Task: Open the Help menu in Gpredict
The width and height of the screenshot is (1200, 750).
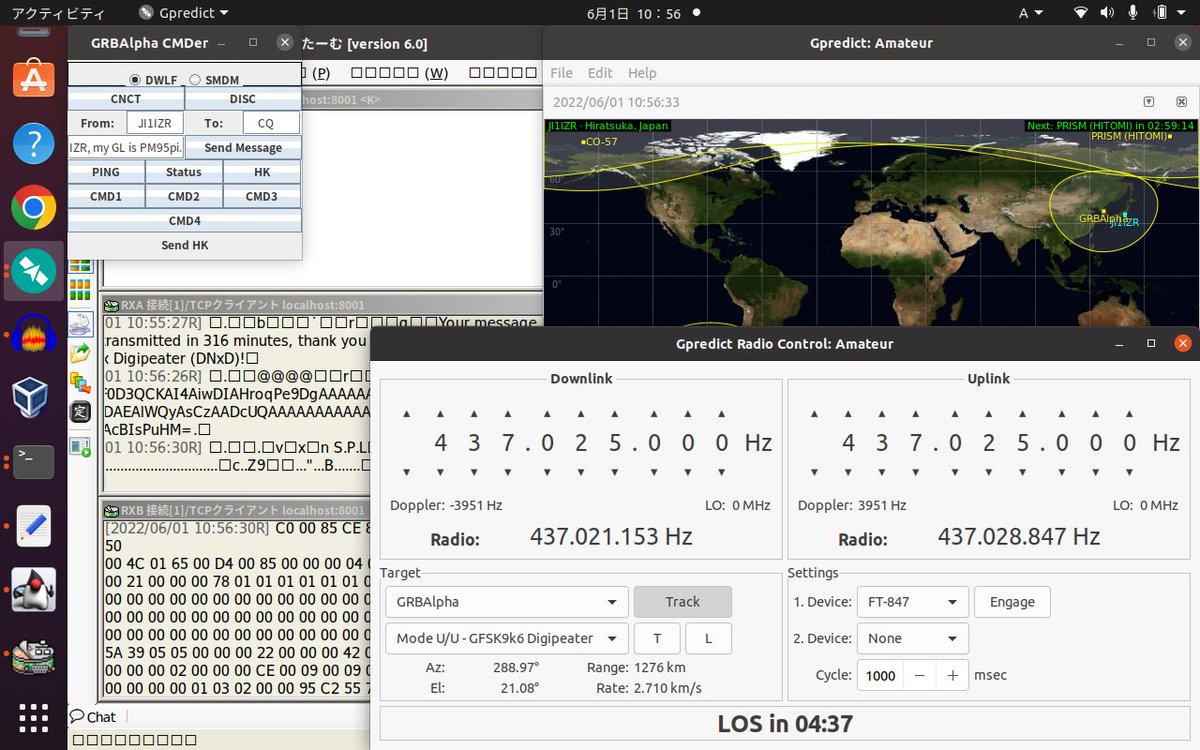Action: (x=642, y=73)
